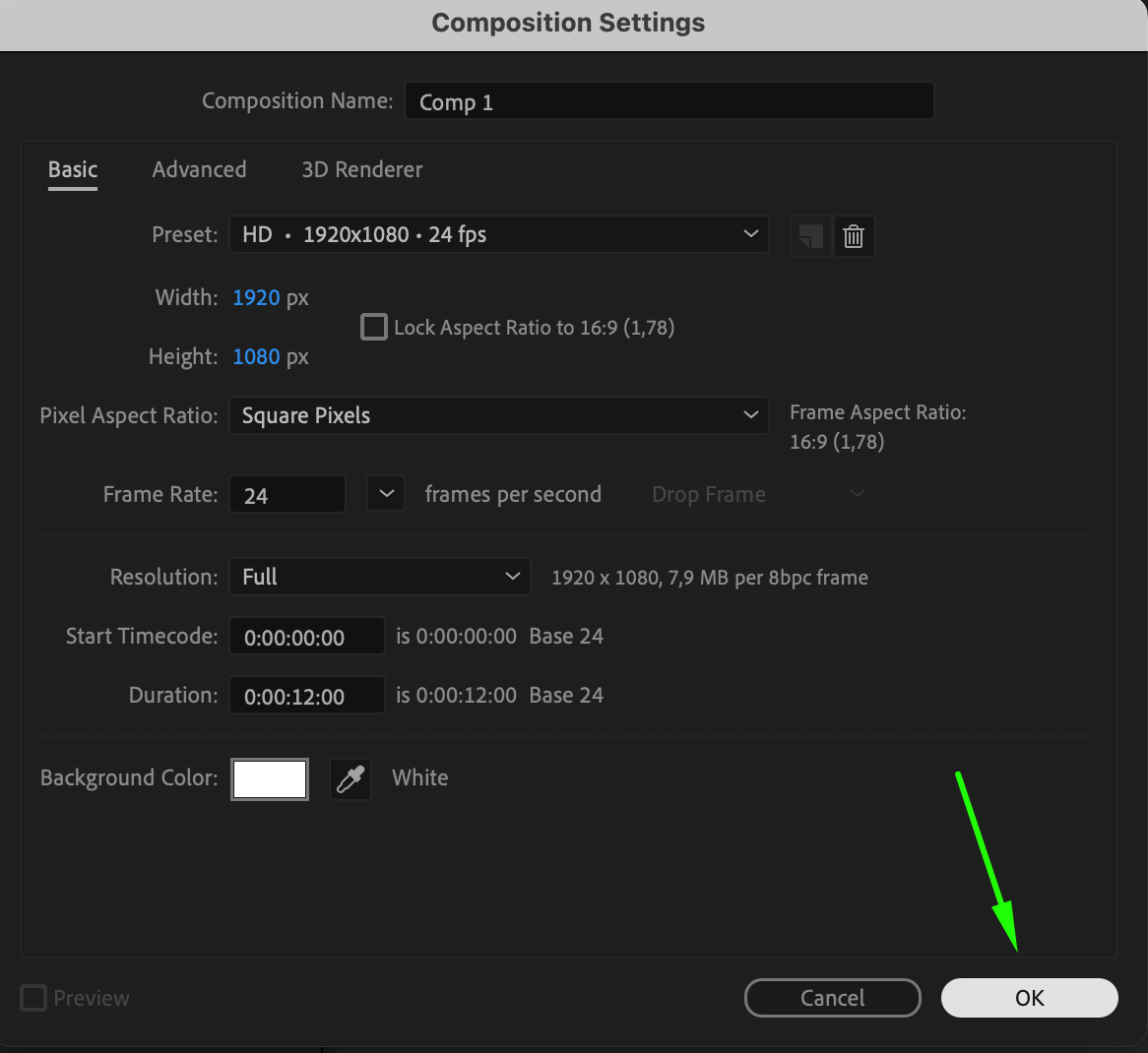Switch to the 3D Renderer tab
The image size is (1148, 1053).
361,169
